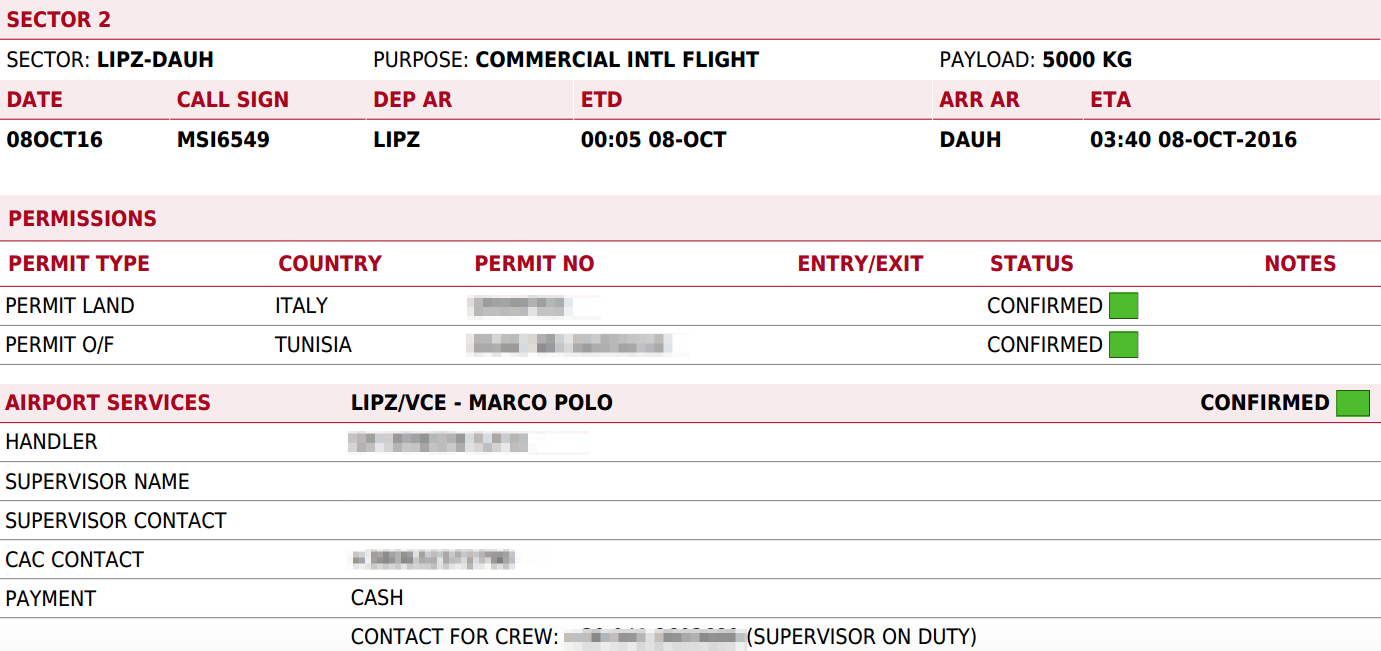Click the PERMIT TYPE column header
This screenshot has height=651, width=1381.
[79, 264]
